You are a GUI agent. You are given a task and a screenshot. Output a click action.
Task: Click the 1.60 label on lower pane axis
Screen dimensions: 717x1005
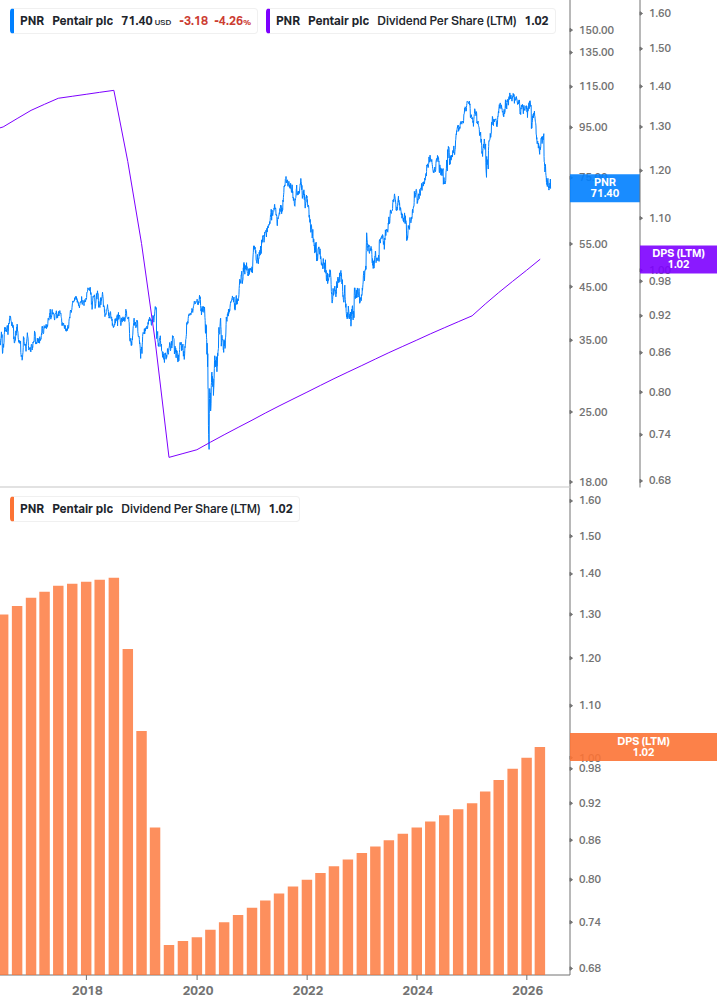tap(590, 501)
